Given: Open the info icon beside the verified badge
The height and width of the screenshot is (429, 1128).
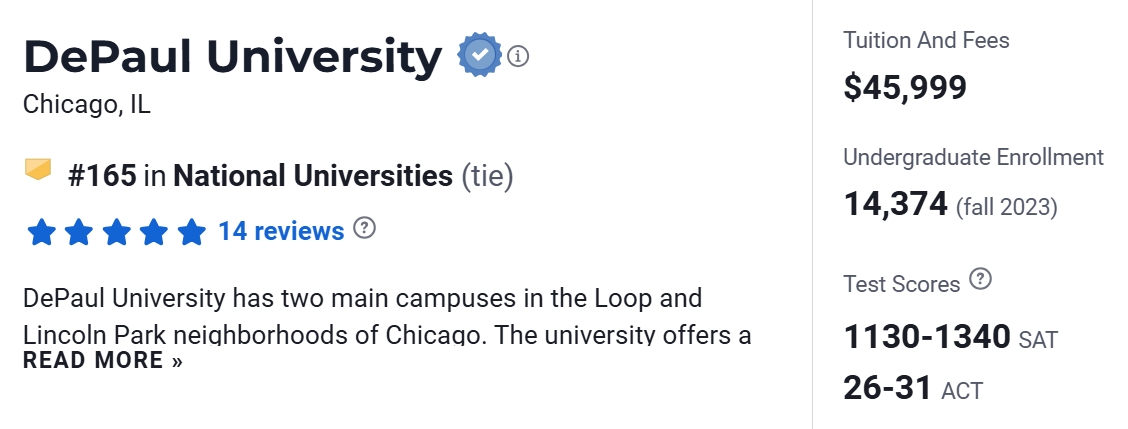Looking at the screenshot, I should 517,56.
